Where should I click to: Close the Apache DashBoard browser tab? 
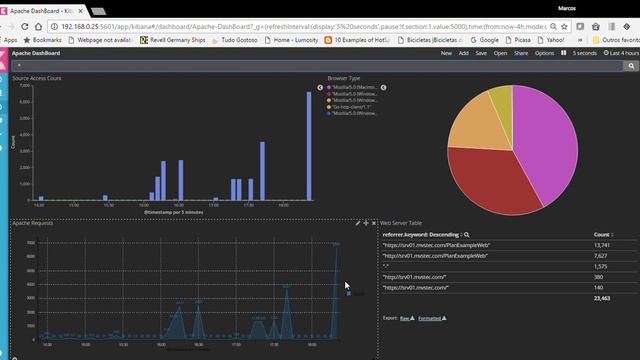(x=81, y=11)
